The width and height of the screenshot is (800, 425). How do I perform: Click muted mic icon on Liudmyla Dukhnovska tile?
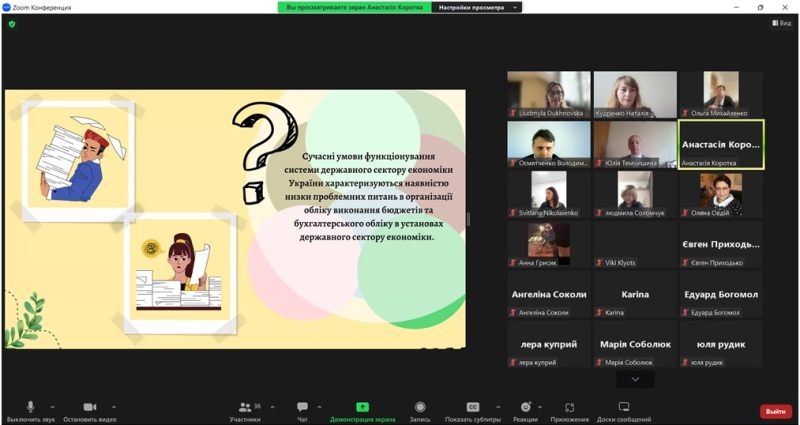[513, 113]
